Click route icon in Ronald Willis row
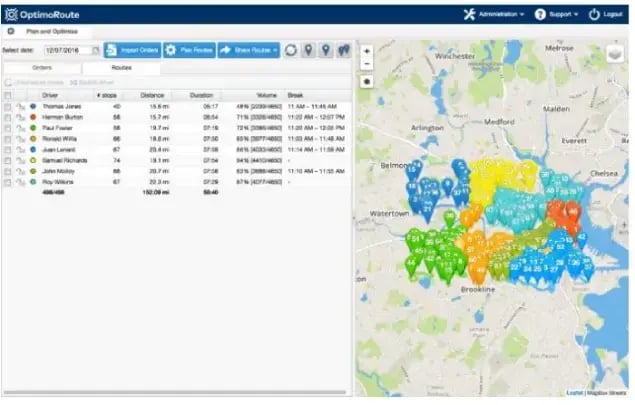The width and height of the screenshot is (635, 405). click(x=20, y=139)
